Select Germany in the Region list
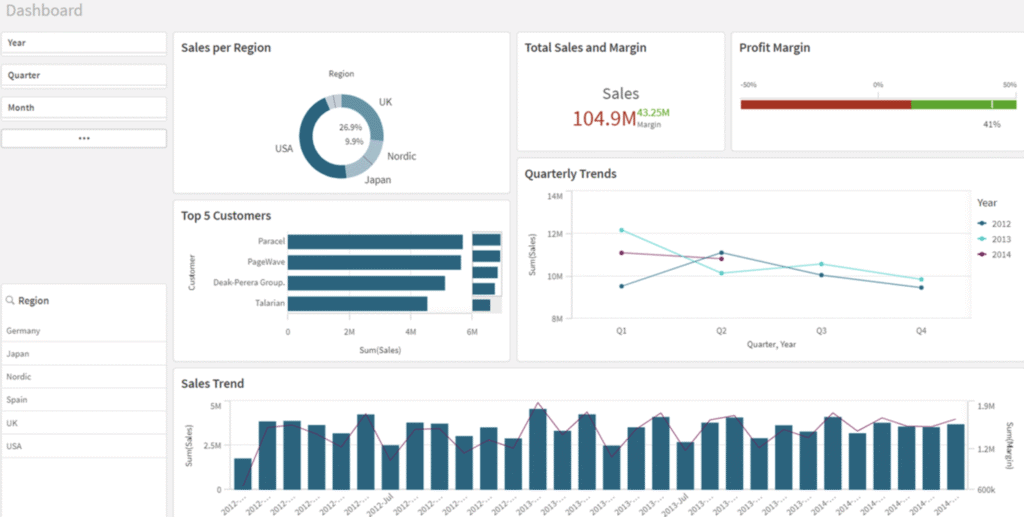The height and width of the screenshot is (517, 1024). coord(84,331)
